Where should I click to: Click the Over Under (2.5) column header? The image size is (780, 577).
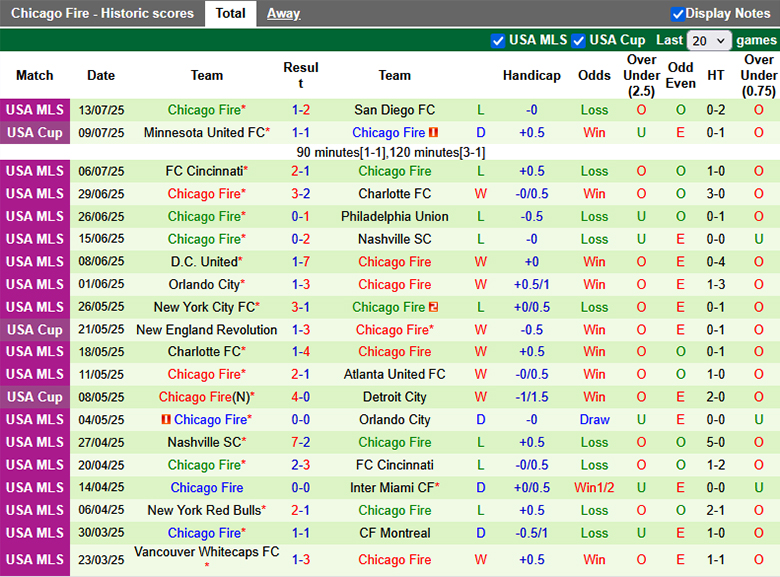coord(641,75)
